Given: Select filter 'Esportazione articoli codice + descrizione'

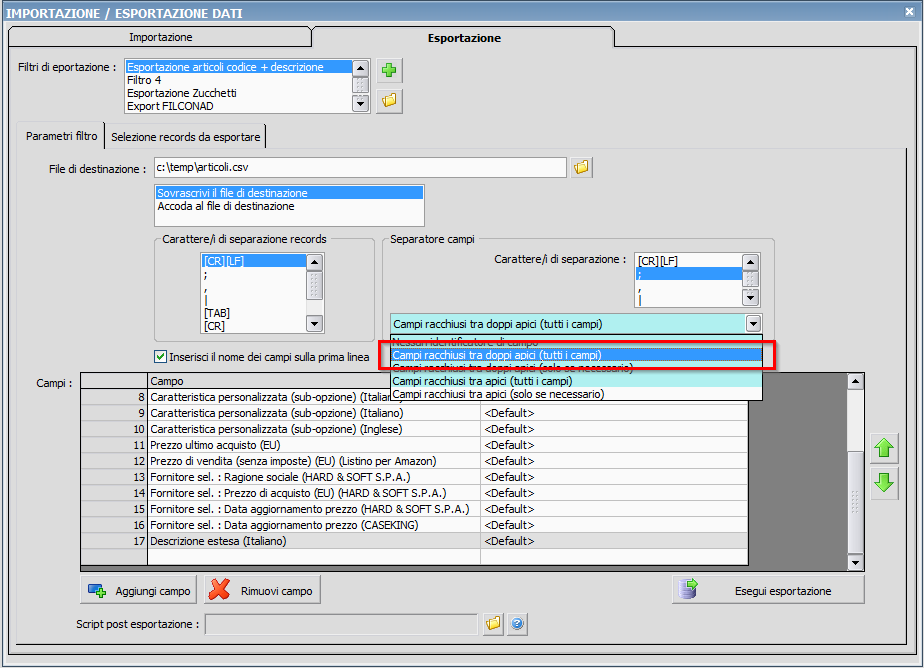Looking at the screenshot, I should pyautogui.click(x=238, y=67).
